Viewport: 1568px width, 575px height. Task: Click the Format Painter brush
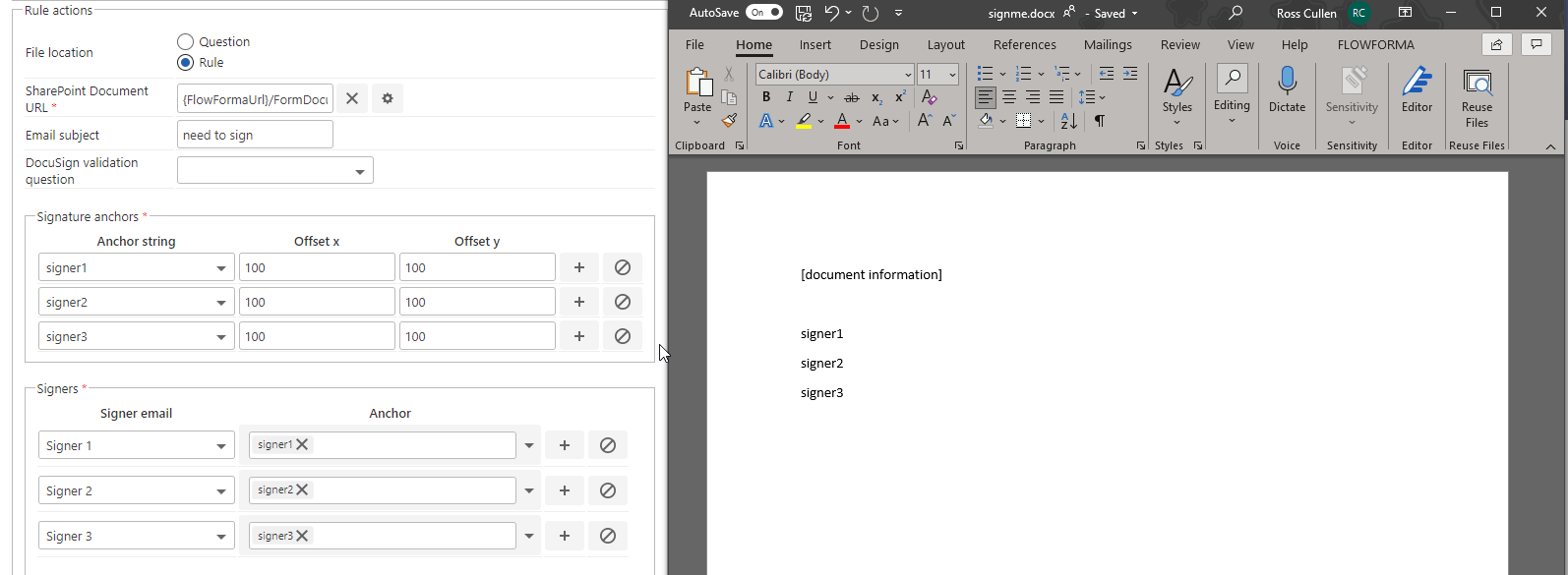[x=729, y=120]
